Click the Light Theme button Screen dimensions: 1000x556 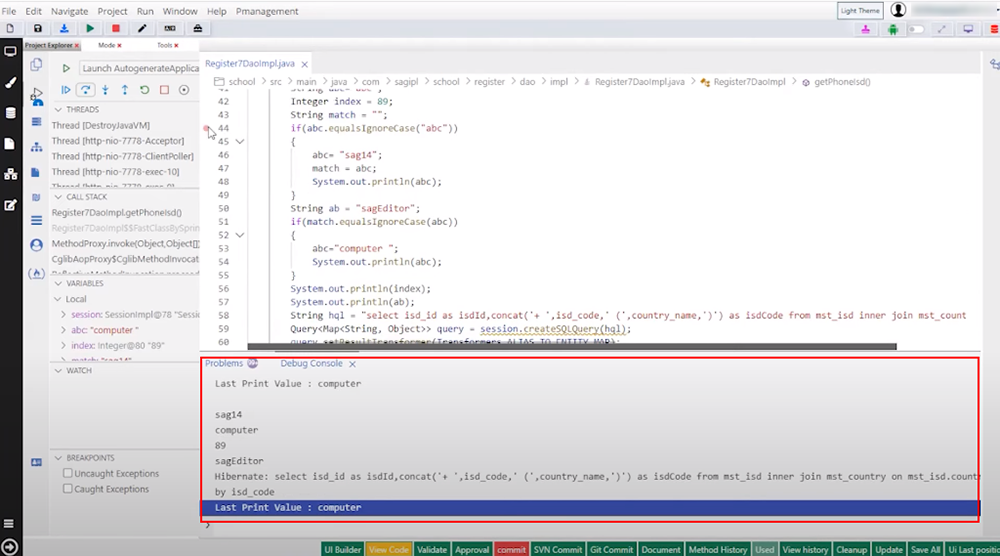[x=860, y=11]
